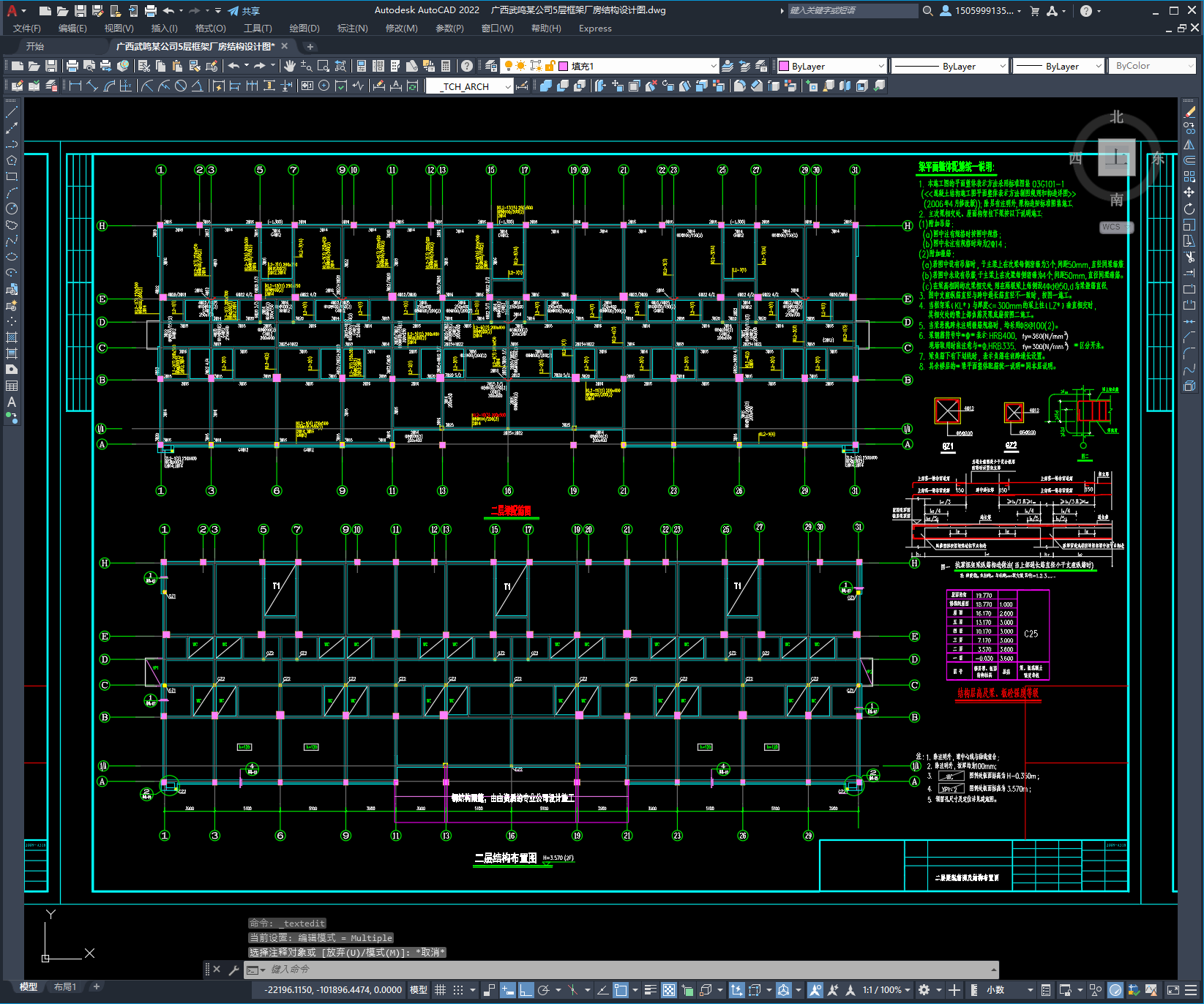Select the Multiline text A tool
This screenshot has width=1204, height=1004.
click(x=12, y=402)
